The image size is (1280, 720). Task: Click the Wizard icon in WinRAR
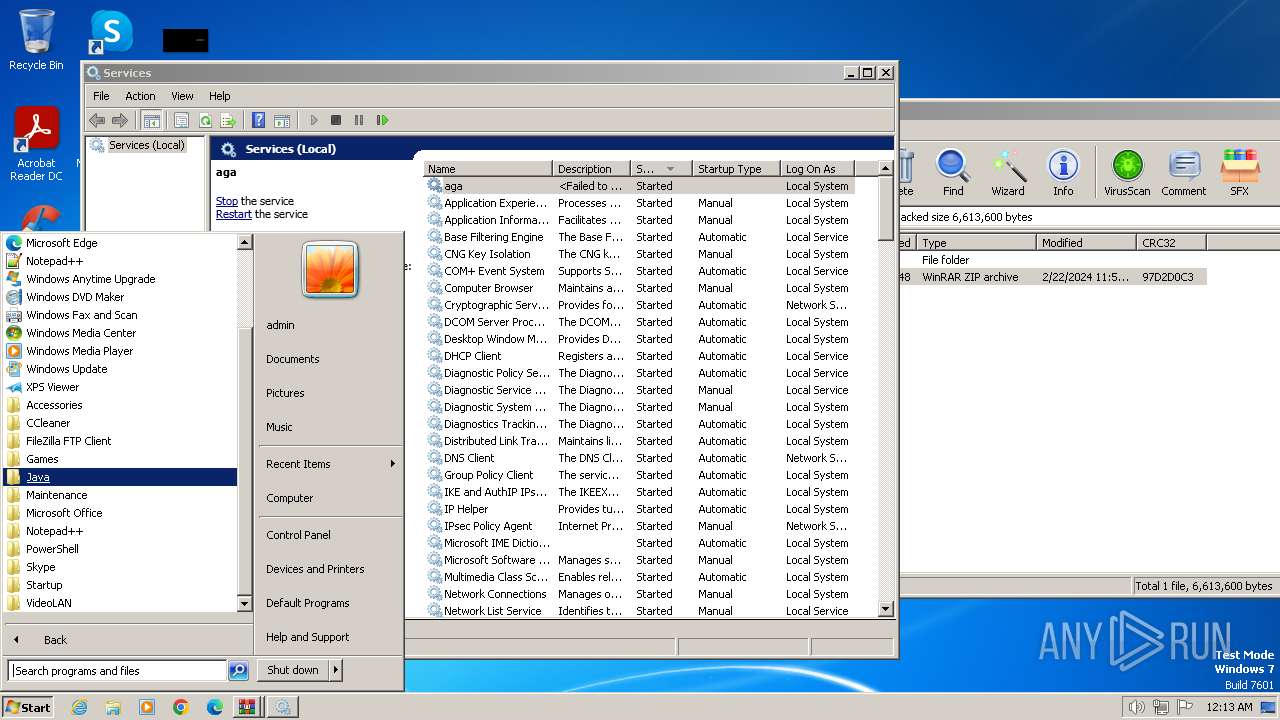1008,173
